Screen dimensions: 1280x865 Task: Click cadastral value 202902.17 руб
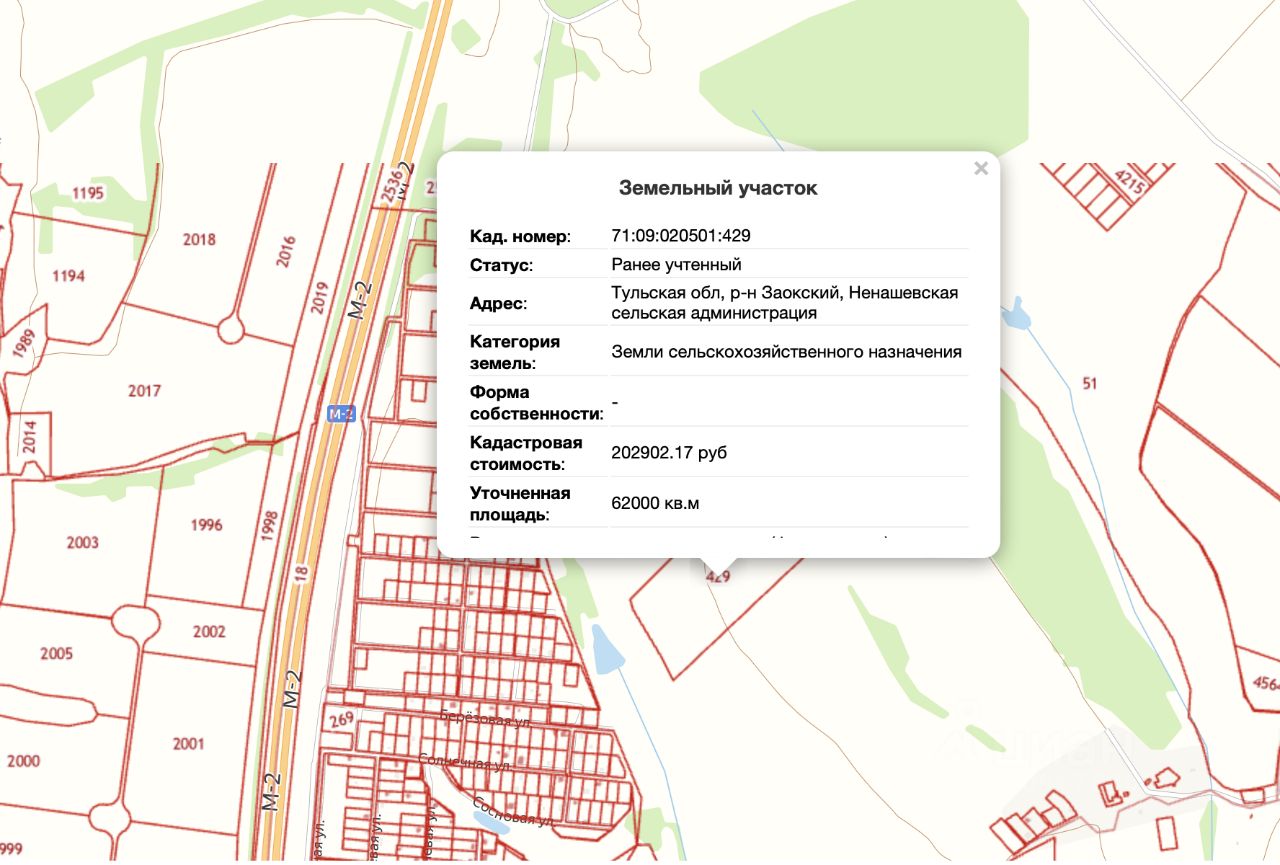point(669,453)
